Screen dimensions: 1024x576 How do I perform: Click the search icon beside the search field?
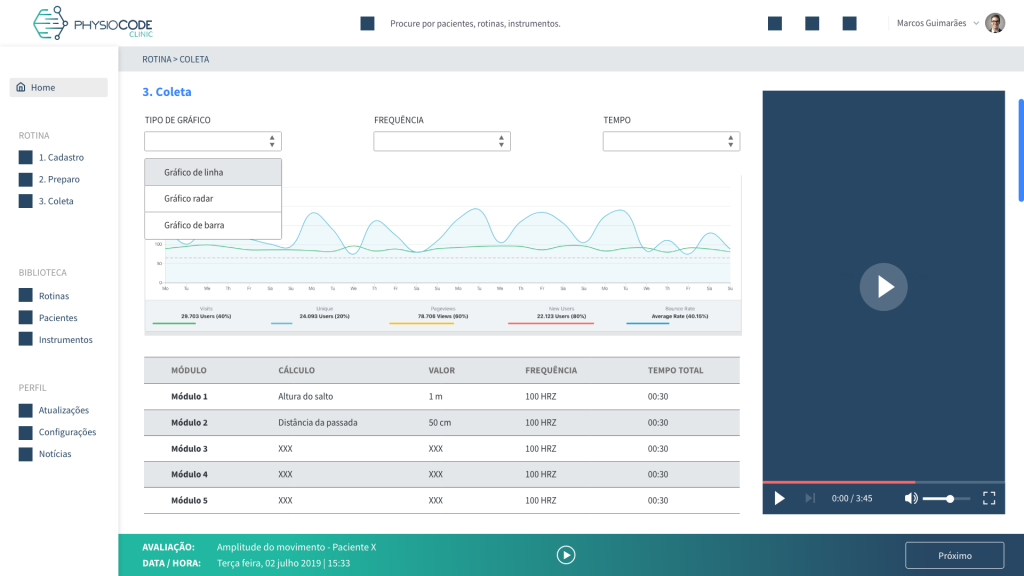[x=367, y=23]
